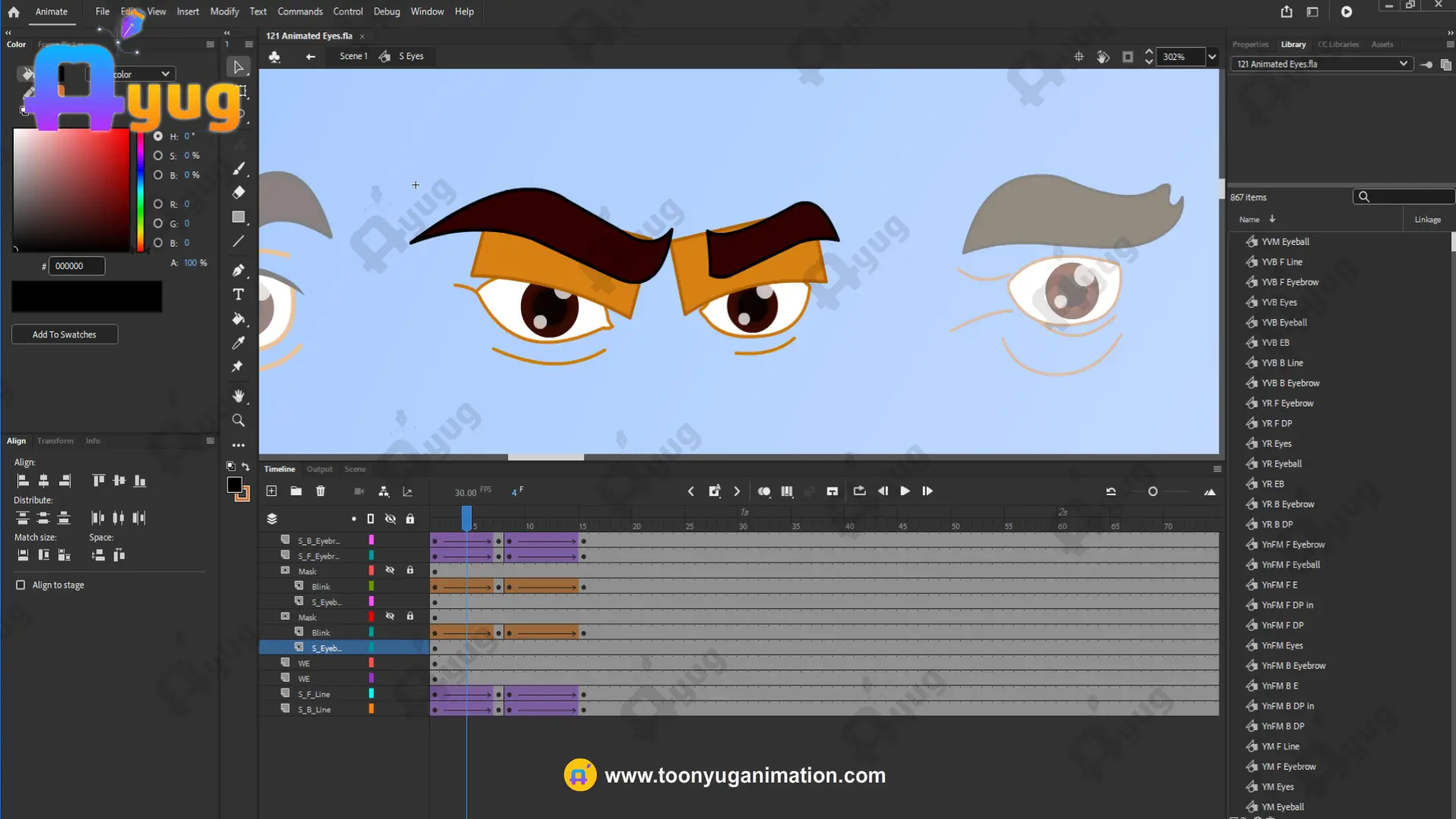
Task: Select the Eyedropper tool
Action: pyautogui.click(x=238, y=343)
